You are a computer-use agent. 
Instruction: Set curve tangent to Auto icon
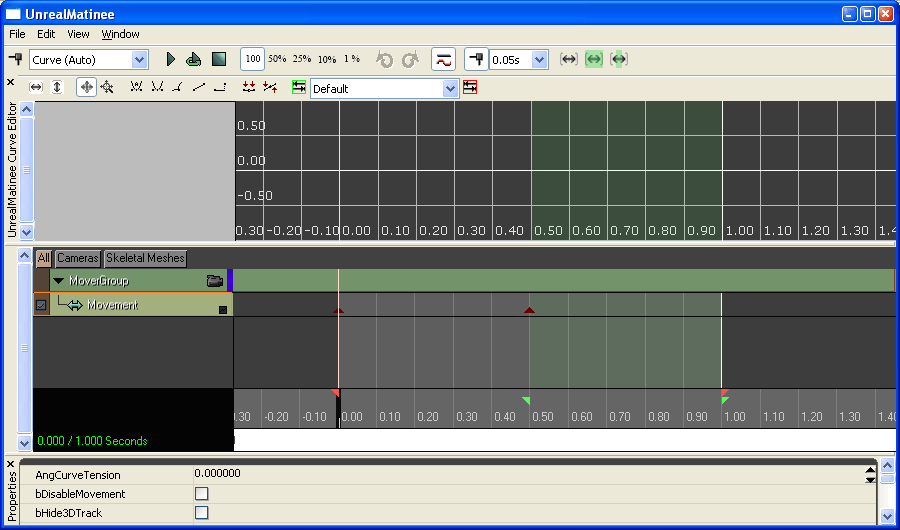point(136,87)
